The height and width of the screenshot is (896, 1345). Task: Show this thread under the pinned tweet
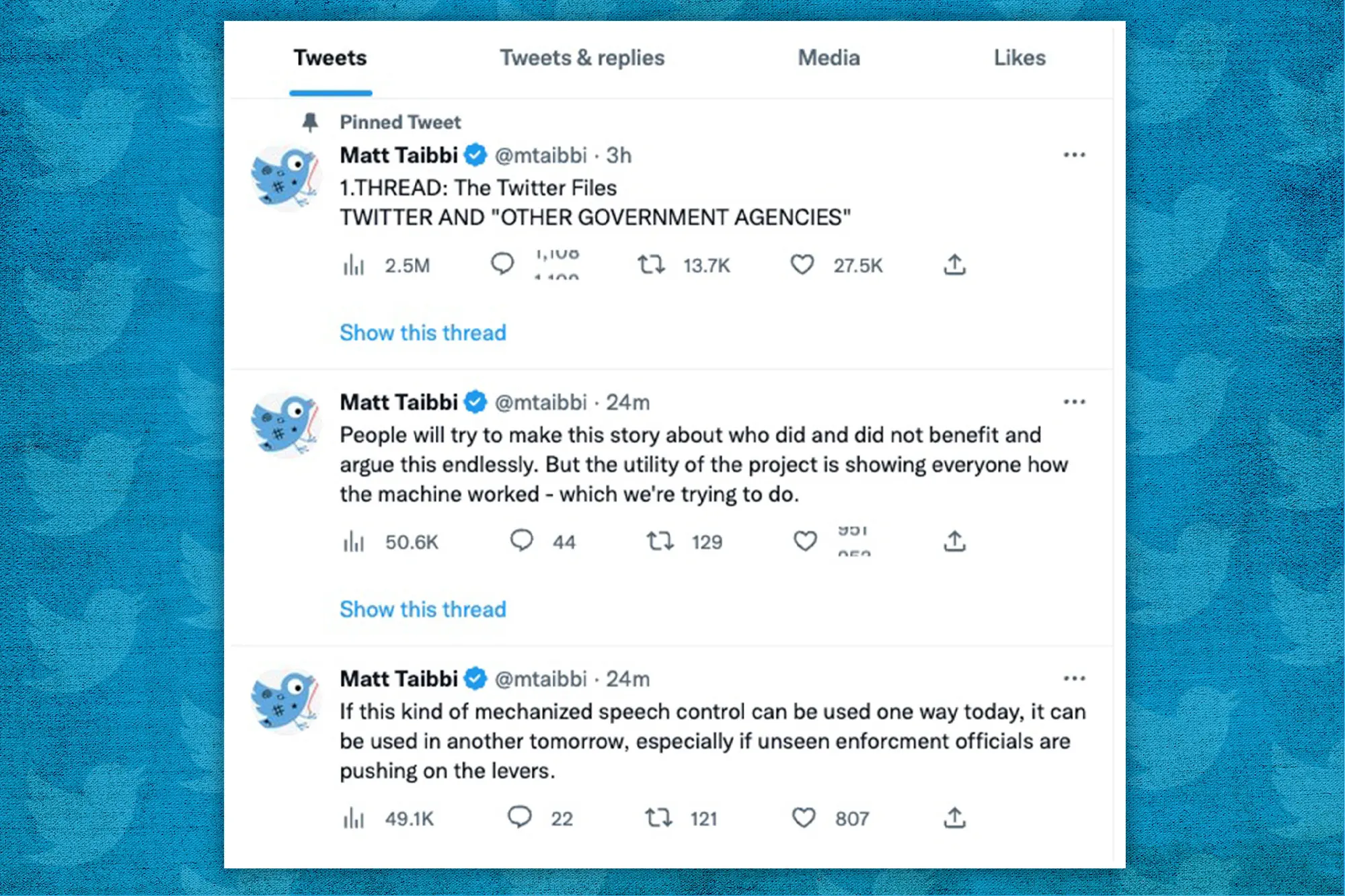(422, 333)
